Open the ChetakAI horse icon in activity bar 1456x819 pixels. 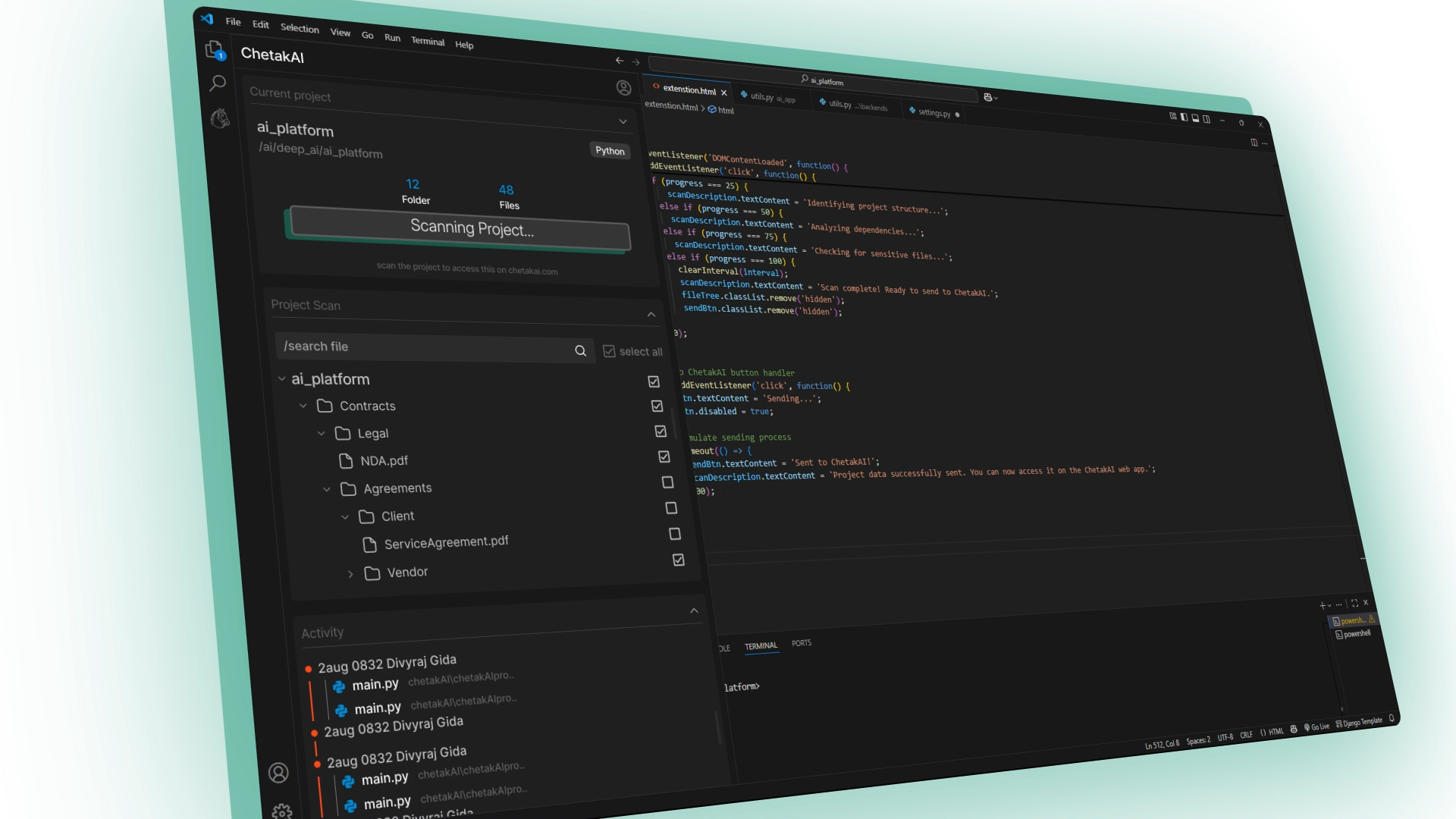(220, 118)
